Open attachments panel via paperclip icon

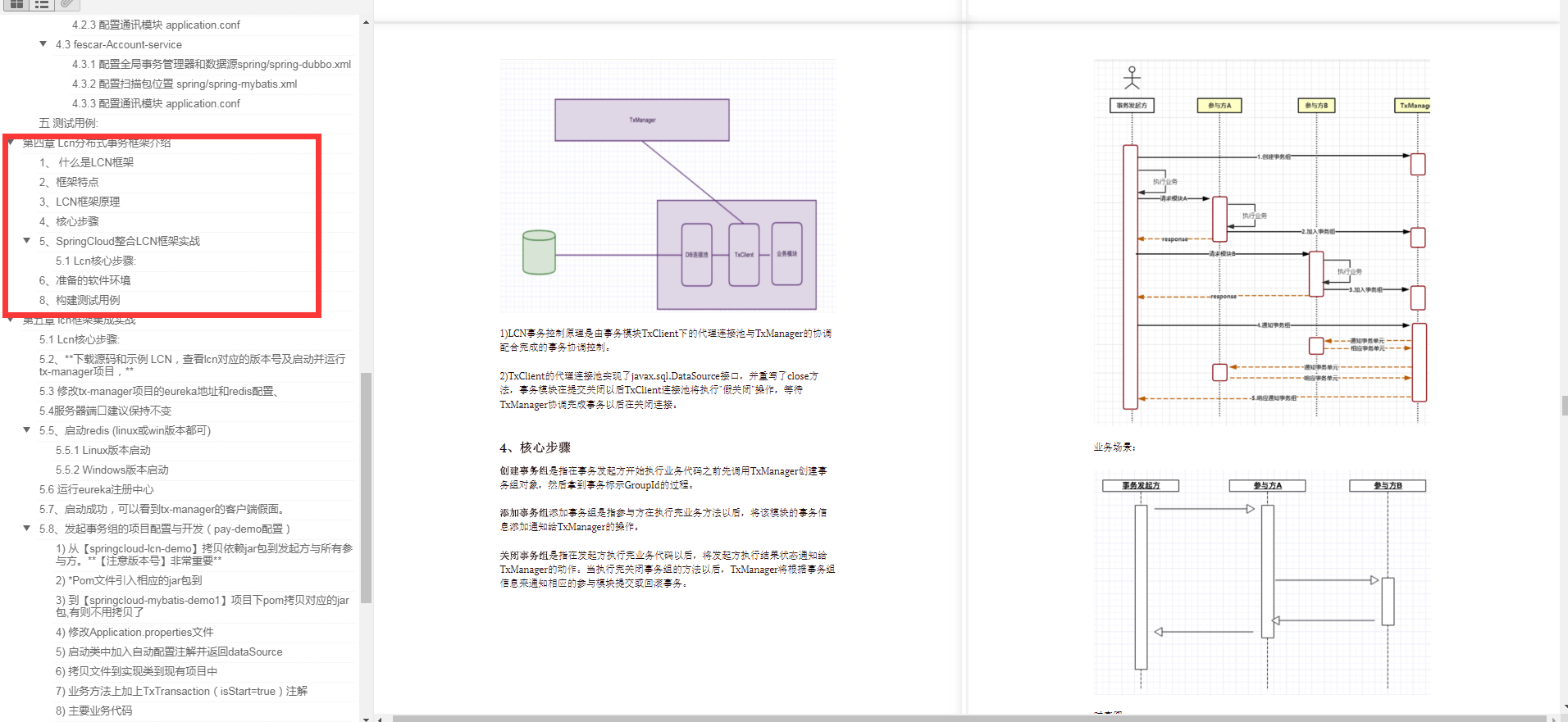click(x=68, y=4)
